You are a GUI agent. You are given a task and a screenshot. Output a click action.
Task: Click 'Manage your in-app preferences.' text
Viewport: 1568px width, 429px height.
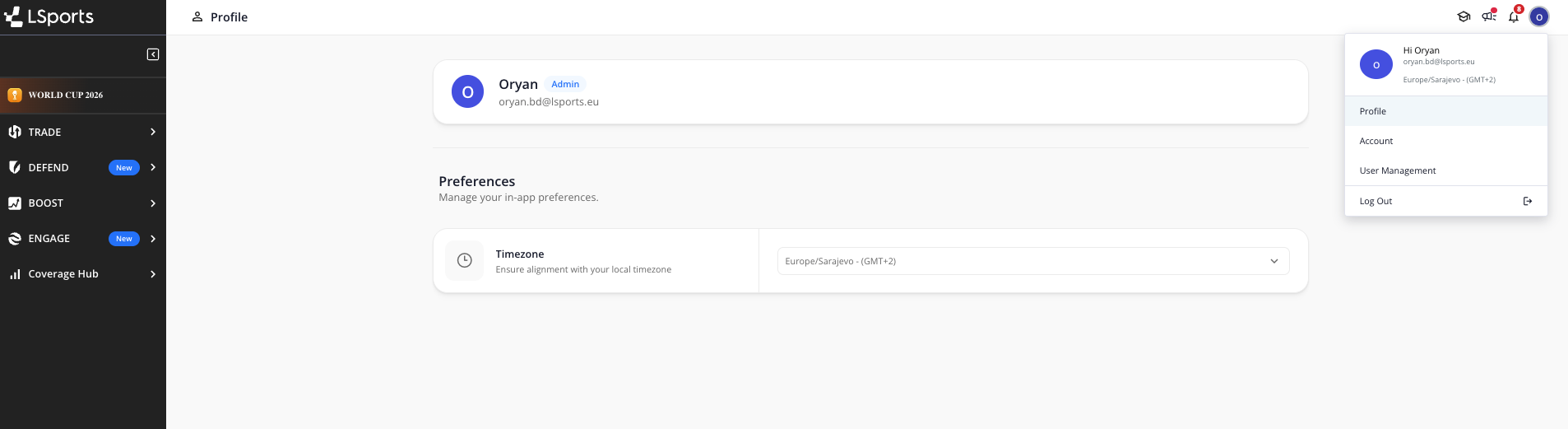pos(518,198)
